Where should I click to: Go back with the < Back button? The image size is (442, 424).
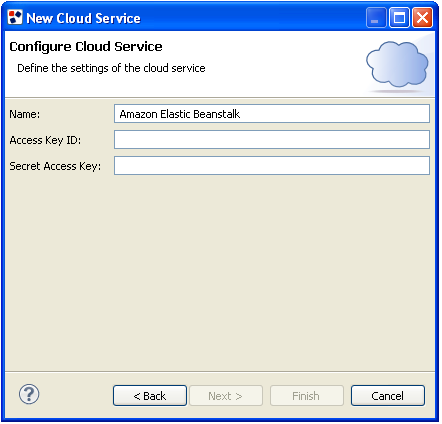click(x=150, y=396)
